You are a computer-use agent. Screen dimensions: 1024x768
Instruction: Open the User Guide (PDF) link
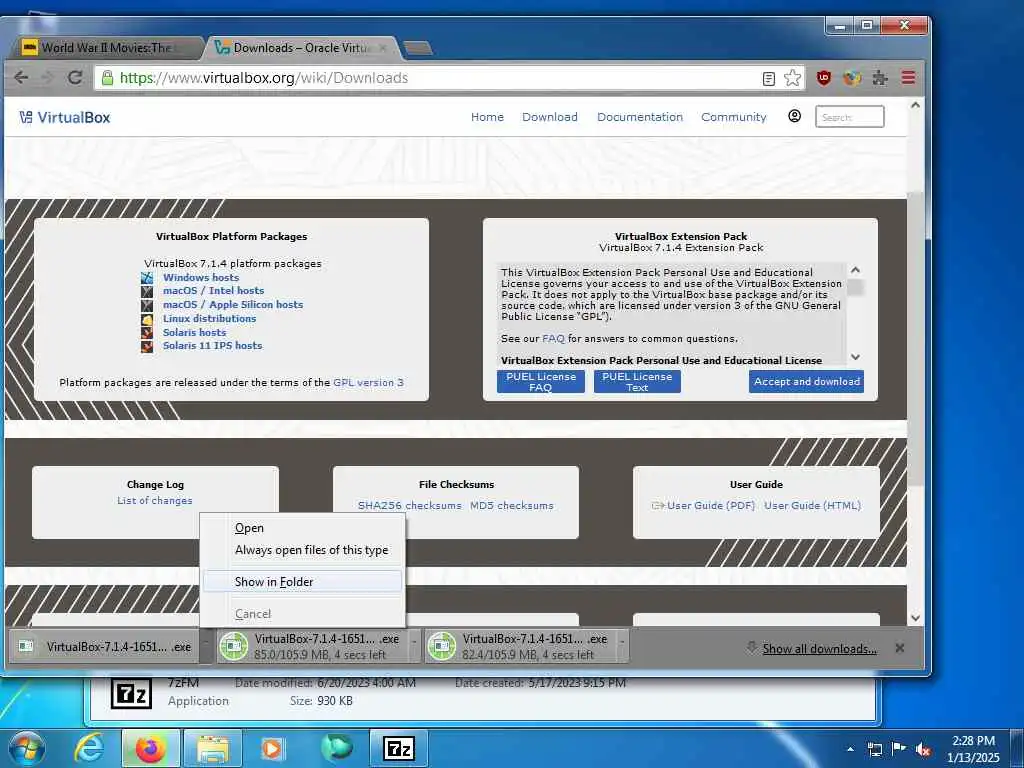click(x=711, y=505)
